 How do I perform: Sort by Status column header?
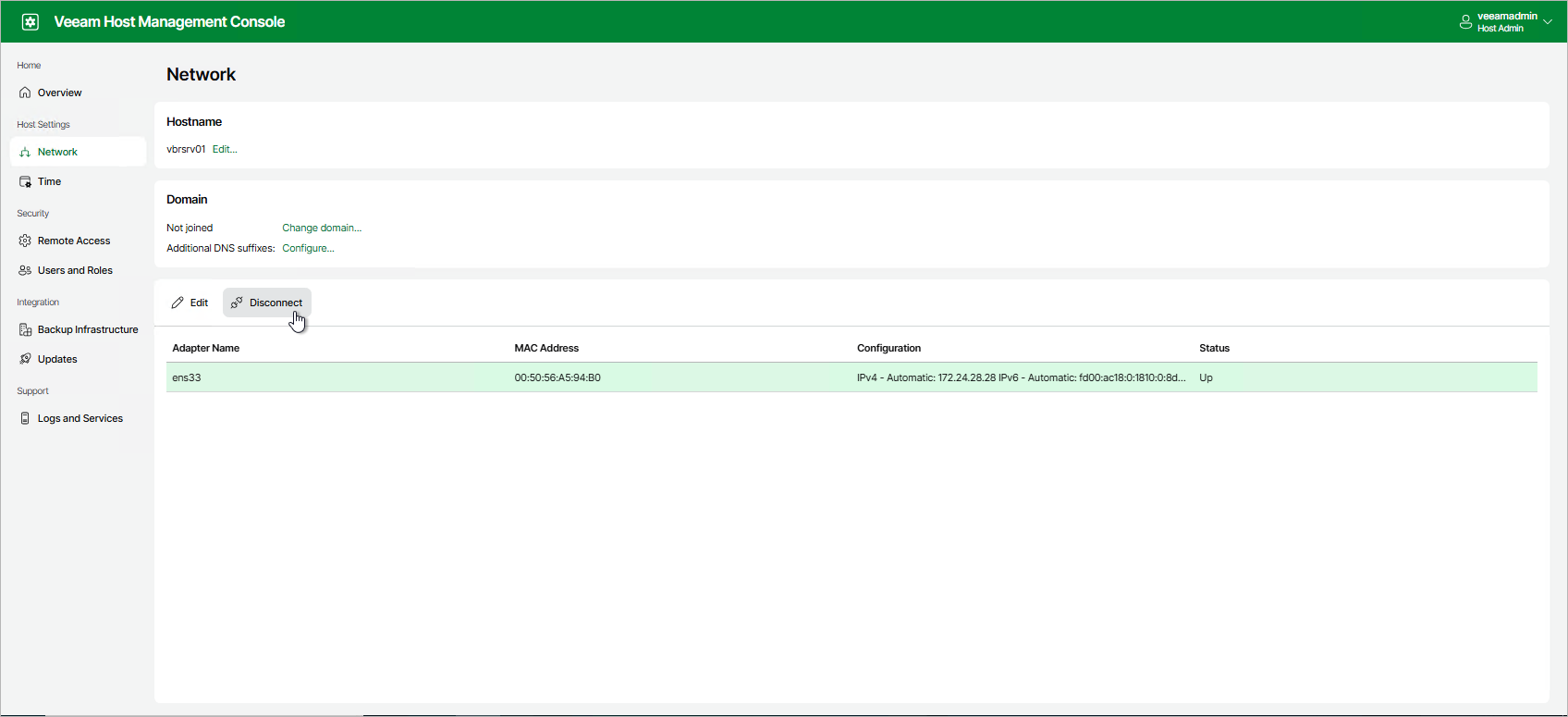(1214, 348)
